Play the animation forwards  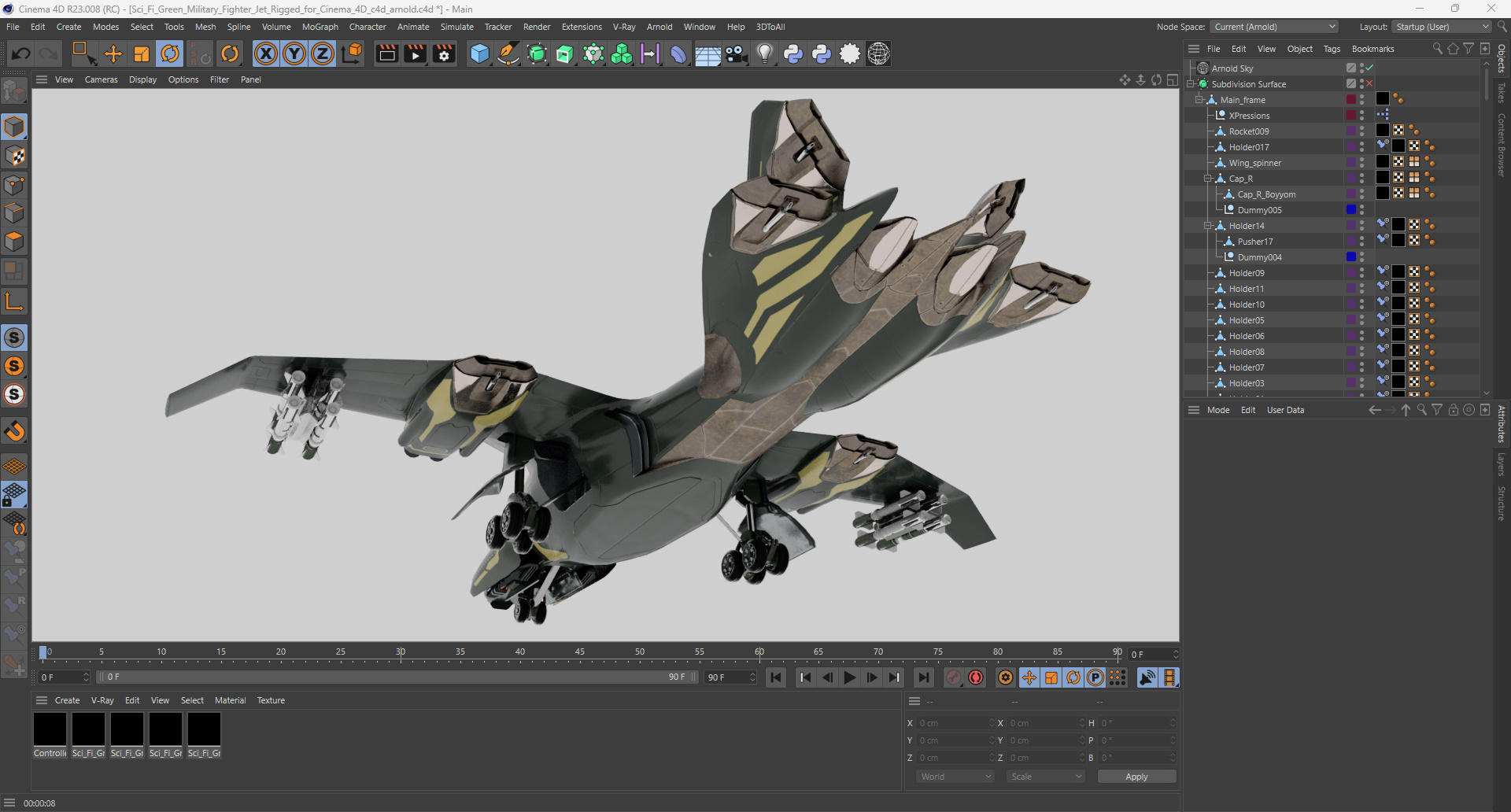[850, 677]
